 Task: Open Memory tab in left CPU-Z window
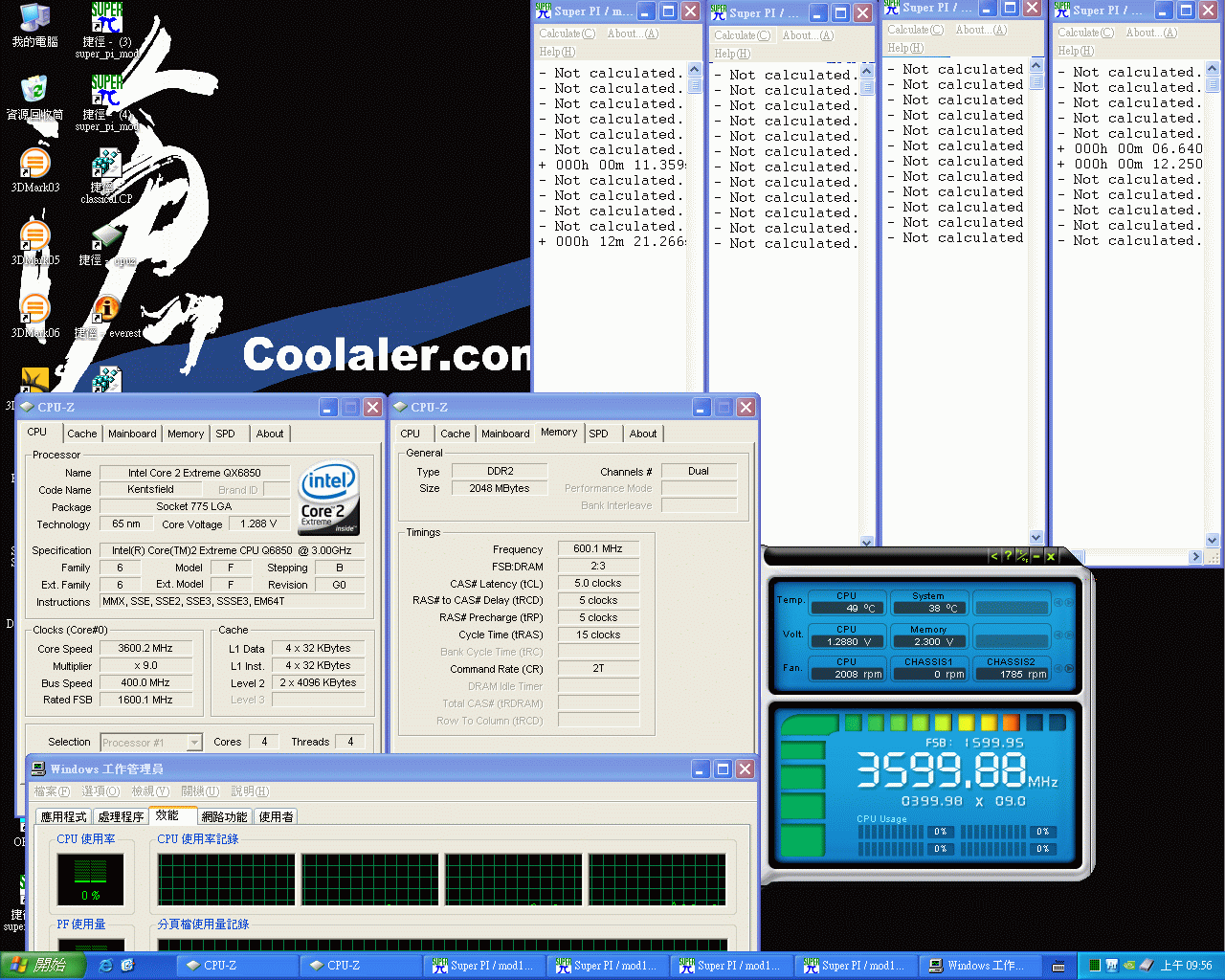click(x=186, y=434)
